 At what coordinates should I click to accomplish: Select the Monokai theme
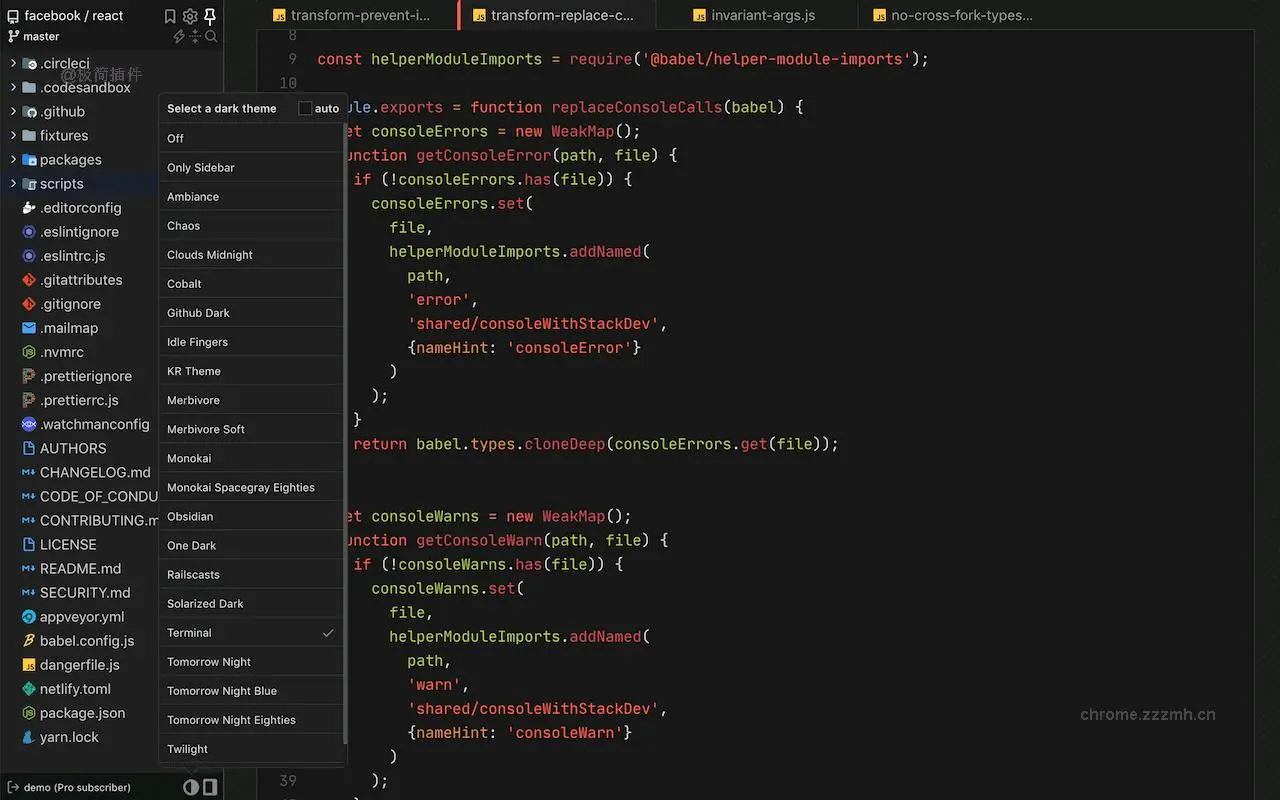189,458
